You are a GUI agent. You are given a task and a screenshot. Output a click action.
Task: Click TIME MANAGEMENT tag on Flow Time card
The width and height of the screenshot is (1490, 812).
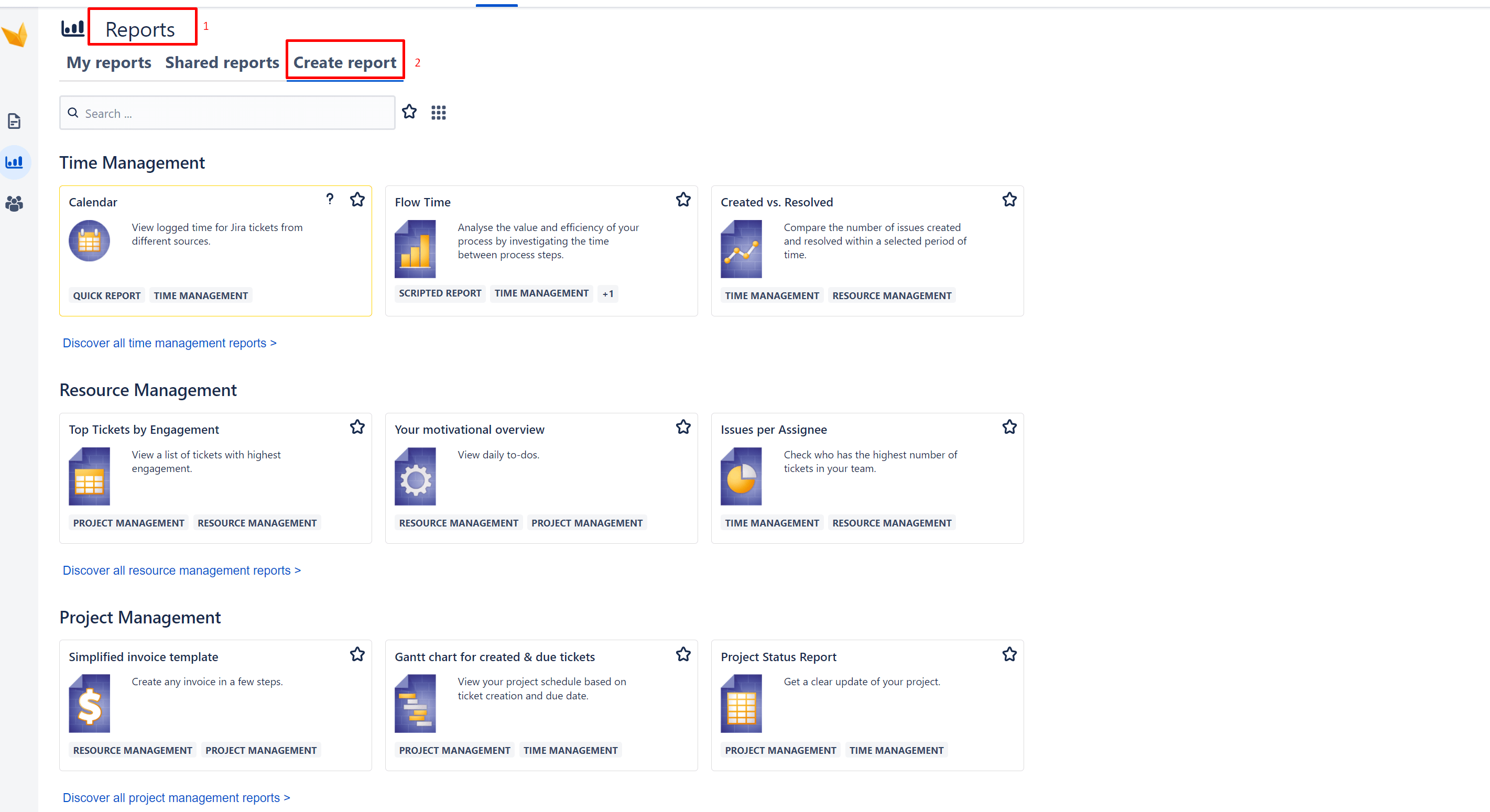[541, 293]
